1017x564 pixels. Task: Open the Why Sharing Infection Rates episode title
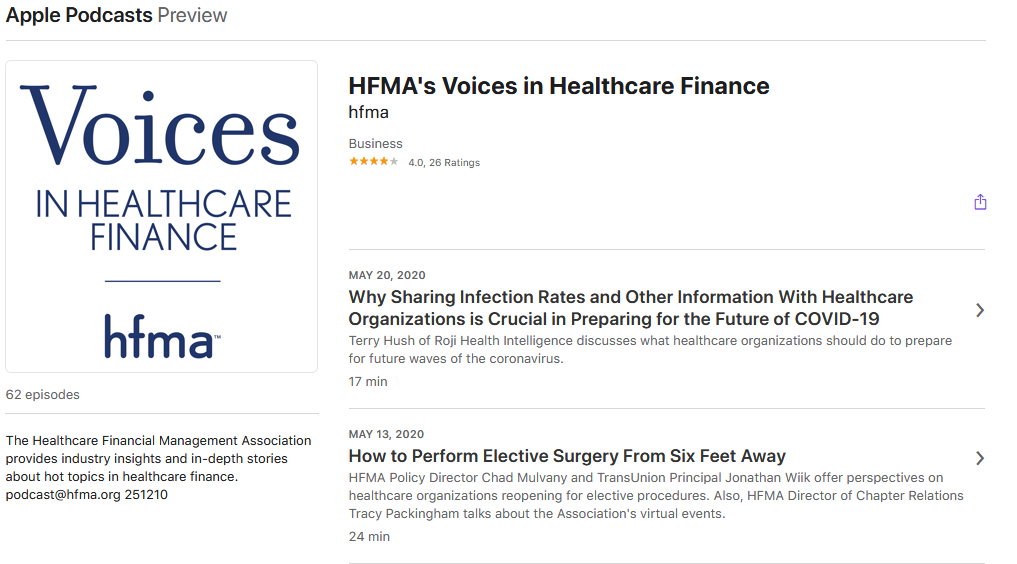tap(630, 308)
